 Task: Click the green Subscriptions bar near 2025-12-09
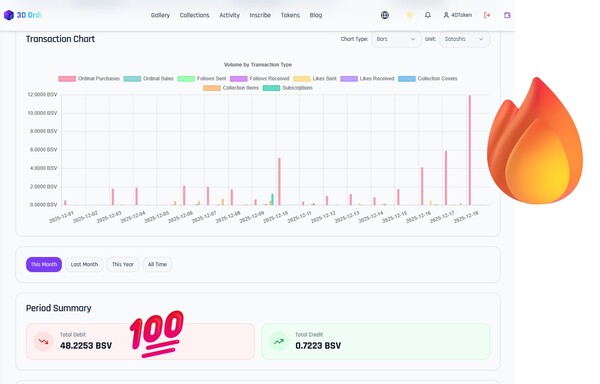pos(272,199)
